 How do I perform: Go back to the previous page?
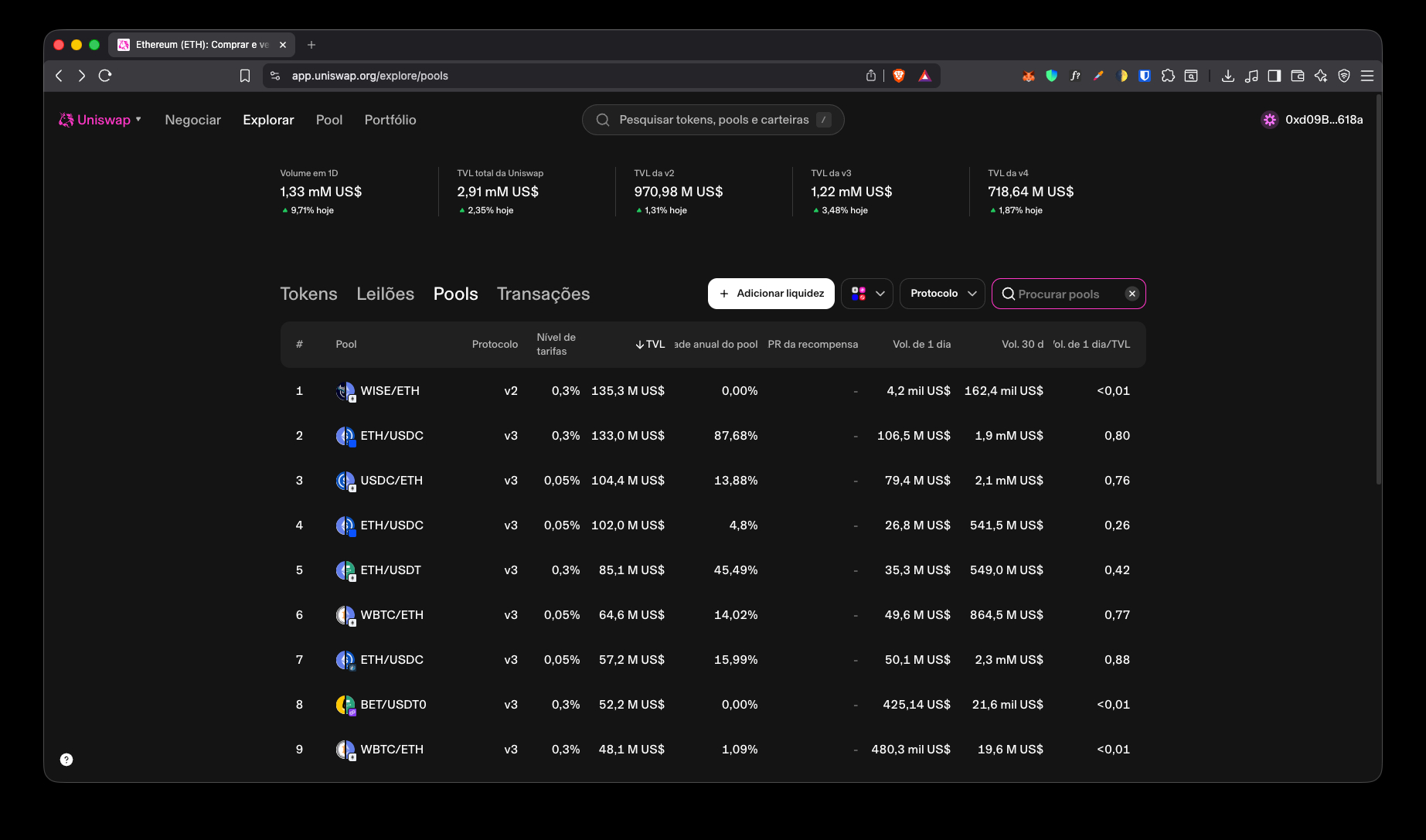point(59,76)
